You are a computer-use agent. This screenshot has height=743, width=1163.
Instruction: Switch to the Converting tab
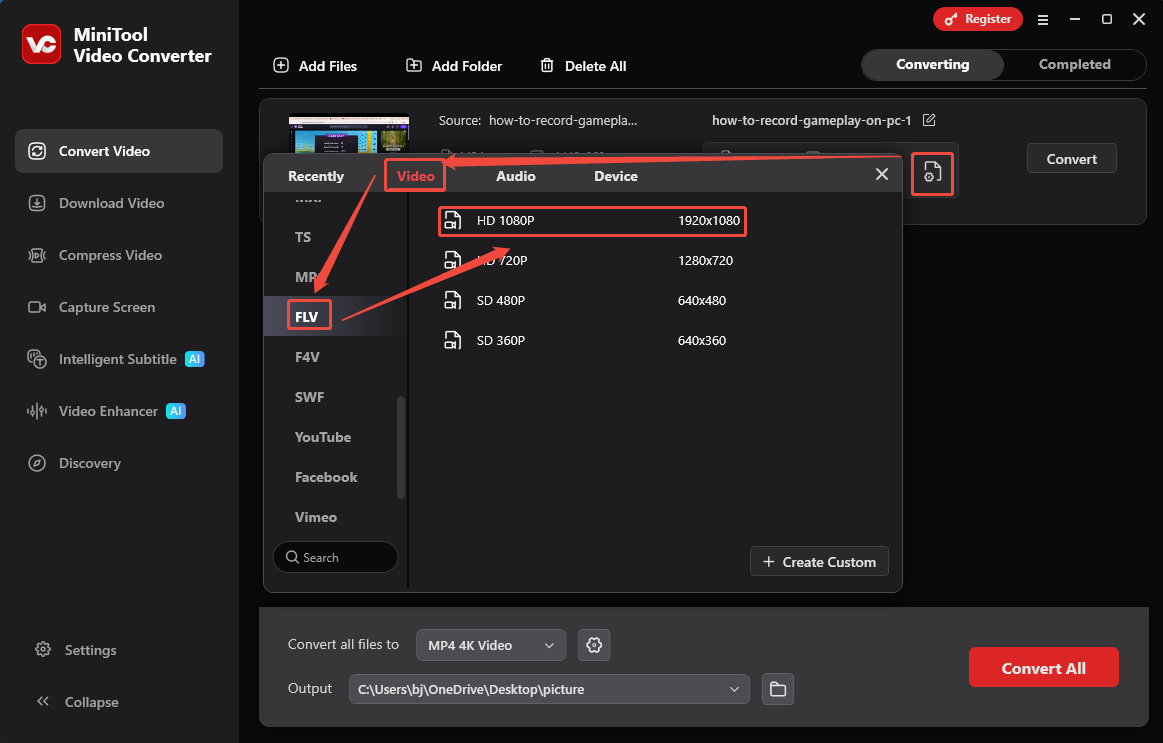(x=932, y=65)
